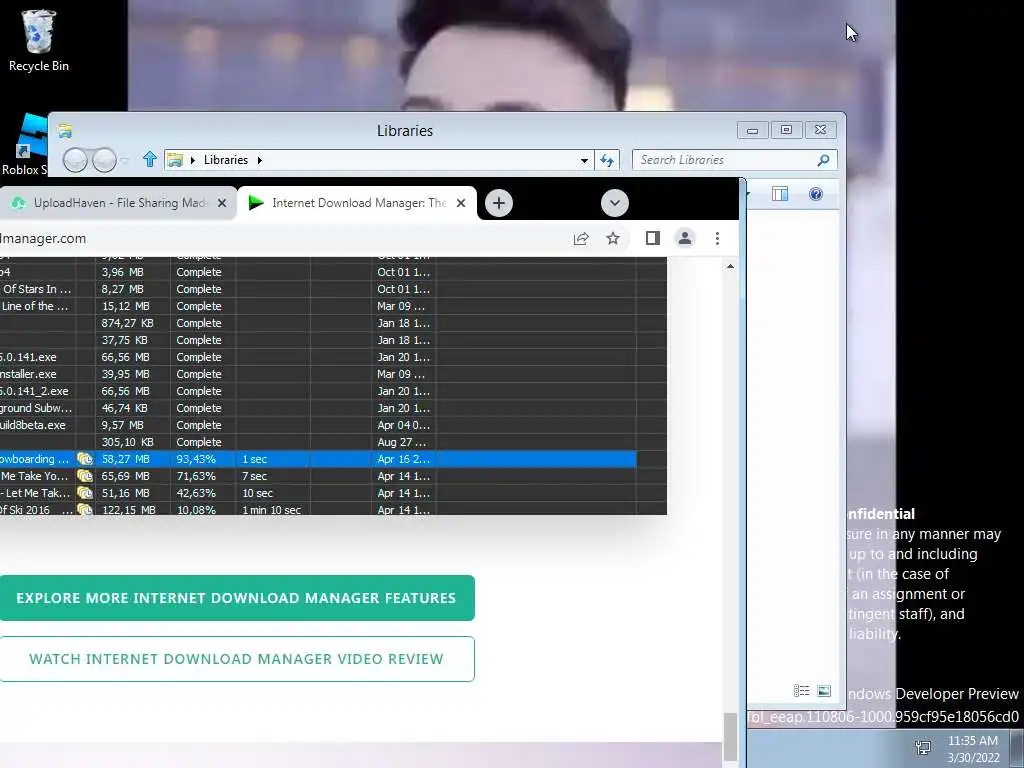Click the Libraries window title icon
The image size is (1024, 768).
(65, 131)
